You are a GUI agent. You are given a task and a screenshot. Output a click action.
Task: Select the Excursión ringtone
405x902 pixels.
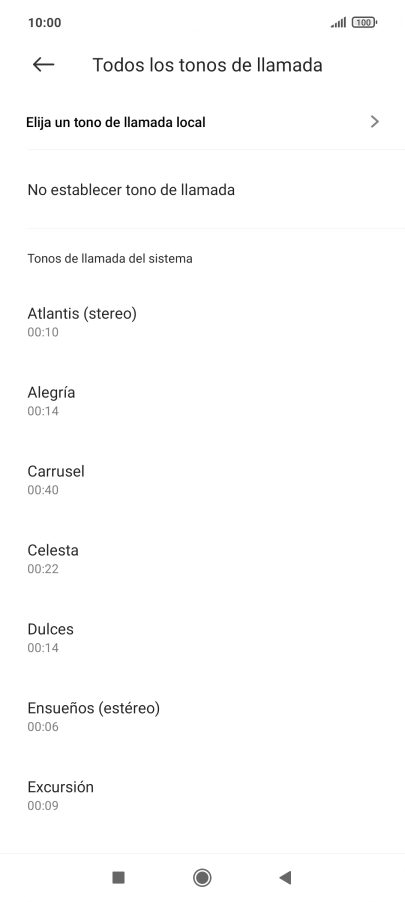tap(202, 795)
